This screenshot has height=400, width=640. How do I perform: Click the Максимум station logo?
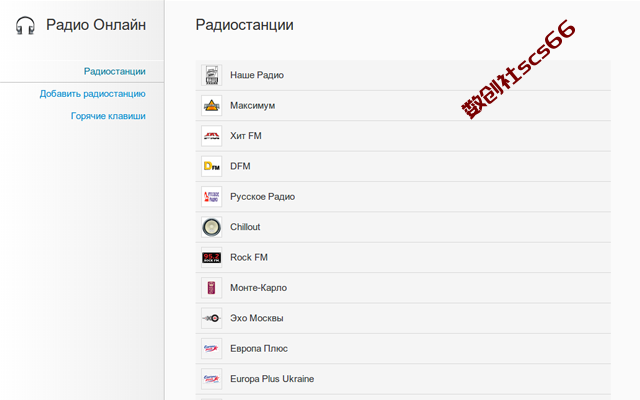[x=211, y=106]
